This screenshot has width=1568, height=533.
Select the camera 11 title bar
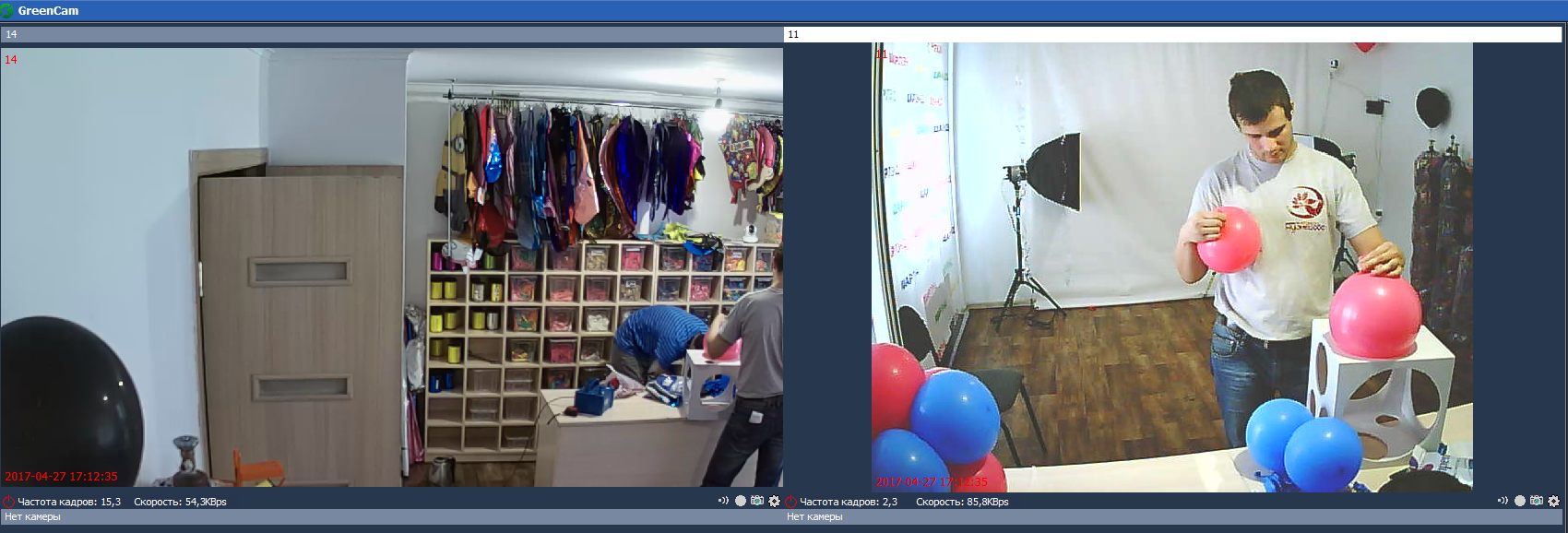pyautogui.click(x=1171, y=34)
